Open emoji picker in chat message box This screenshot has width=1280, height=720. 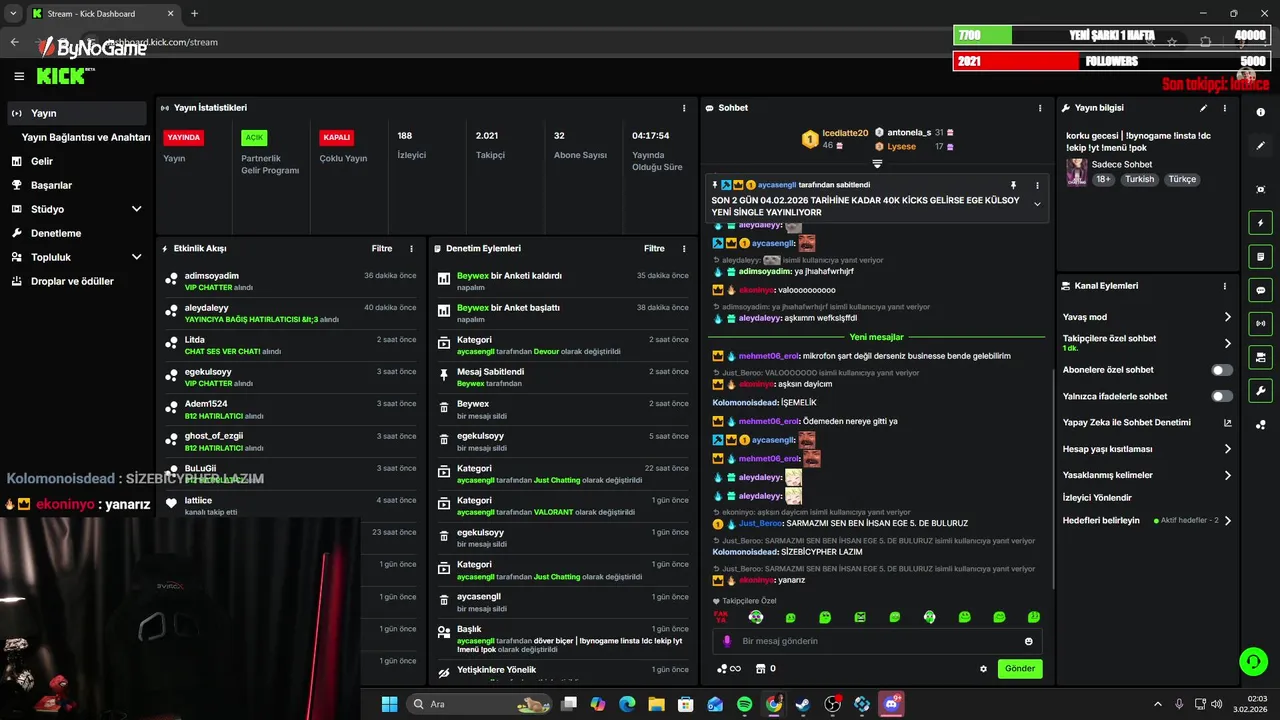(1028, 641)
